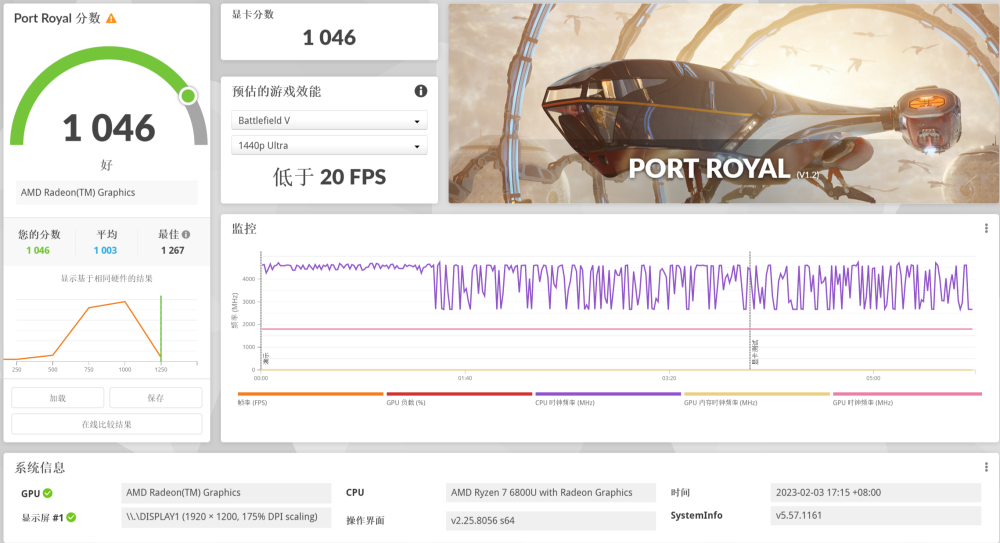Click the green checkmark next to 显示屏 #1
Viewport: 1000px width, 543px height.
point(71,517)
